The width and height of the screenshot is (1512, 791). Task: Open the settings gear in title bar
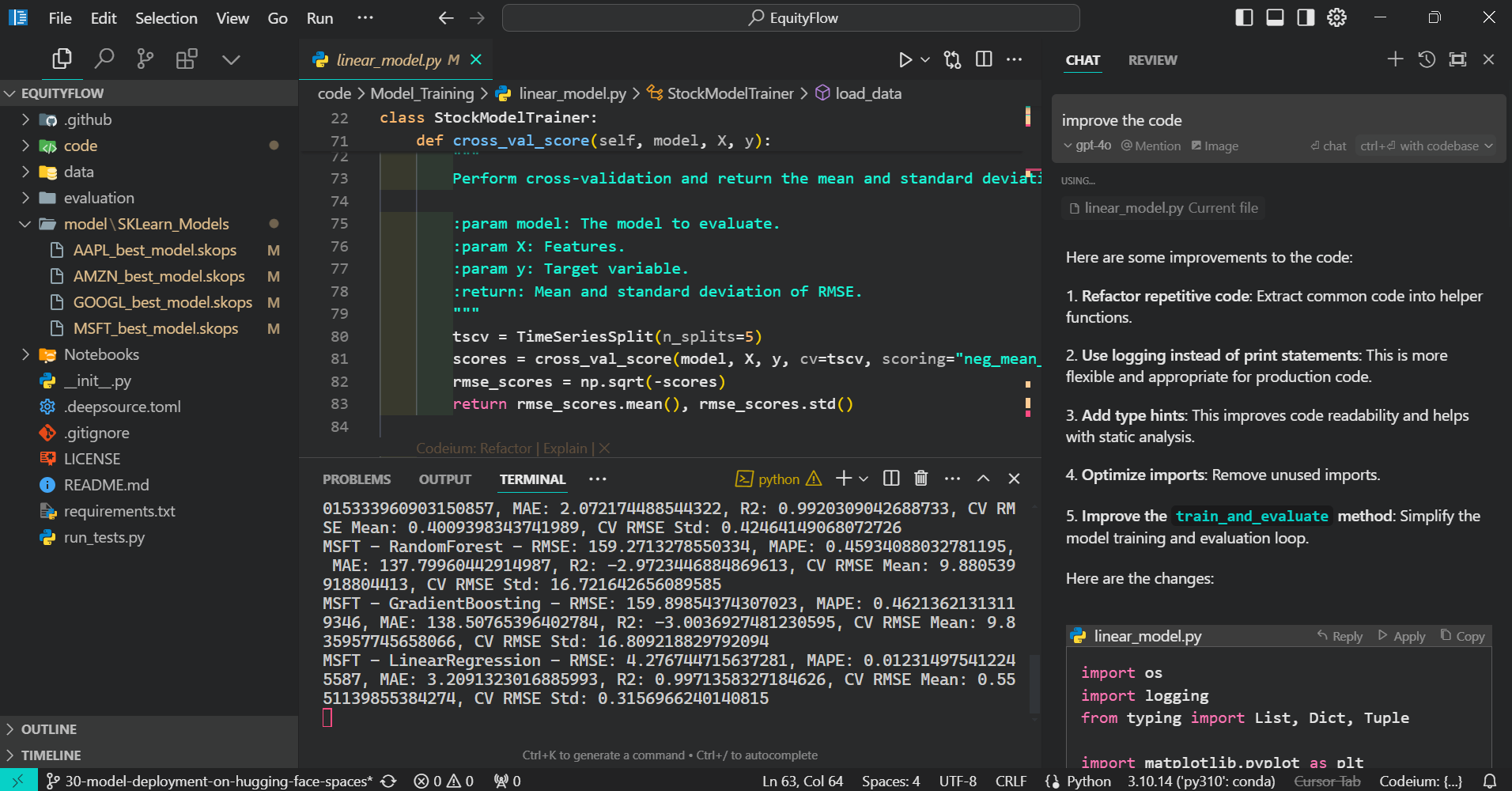[x=1336, y=17]
